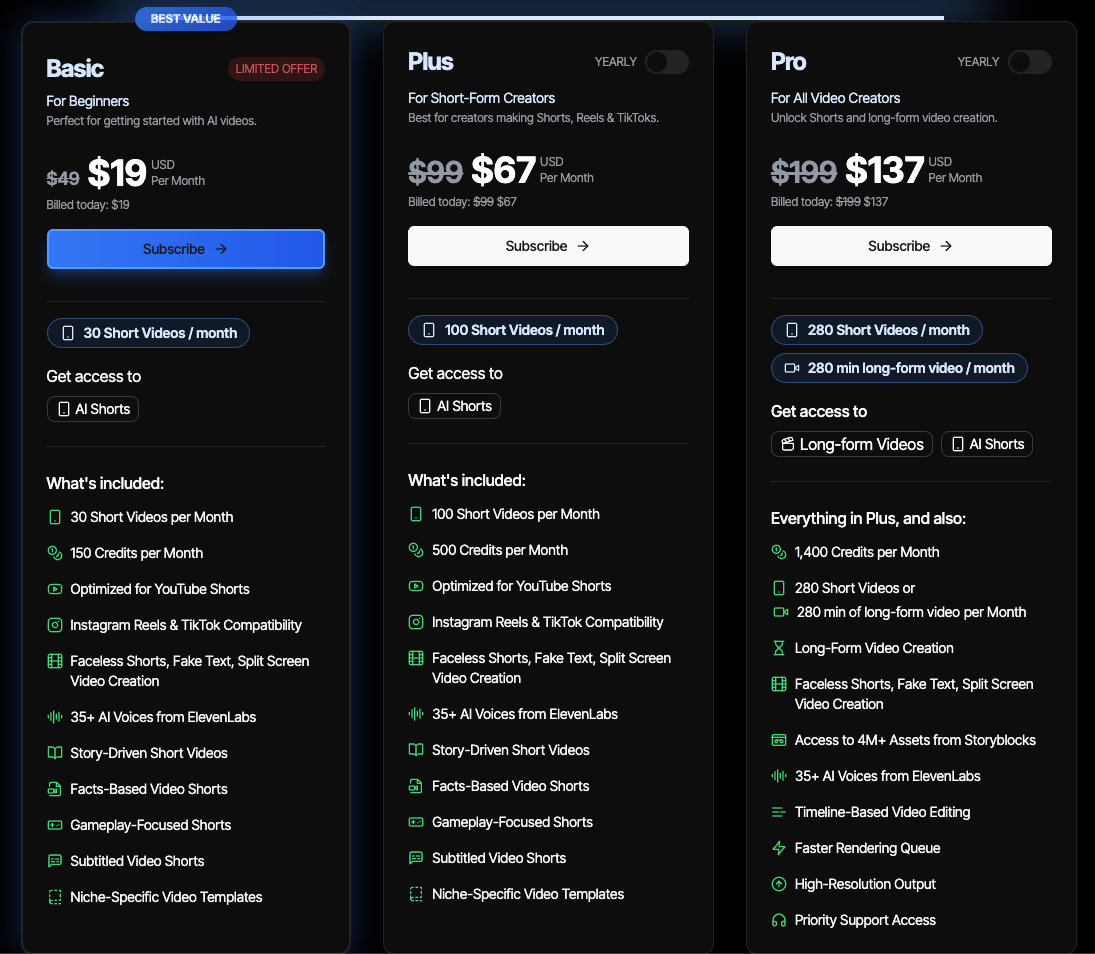
Task: Click the credits coin icon in Basic list
Action: point(55,553)
